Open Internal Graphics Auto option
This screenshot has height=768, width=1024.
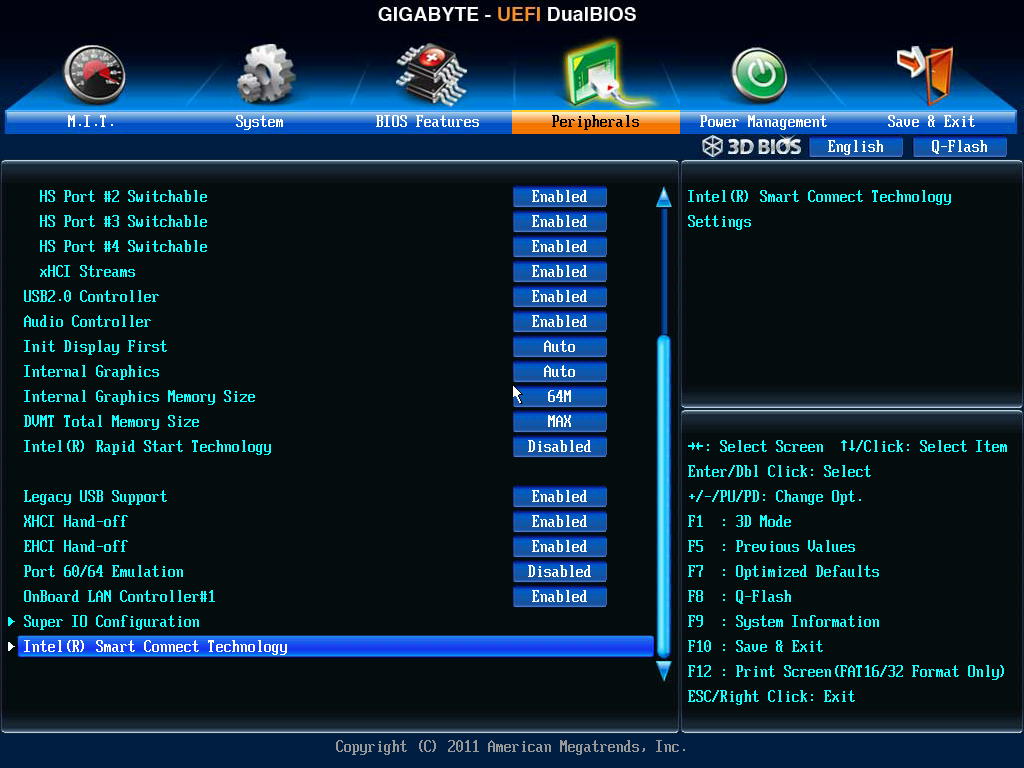pos(560,372)
